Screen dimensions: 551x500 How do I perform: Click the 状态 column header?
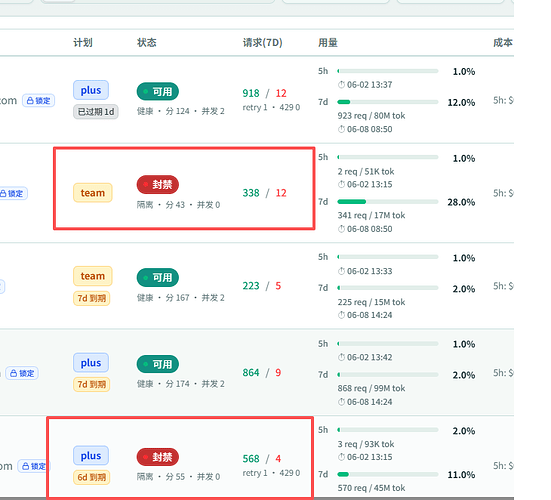[x=147, y=43]
